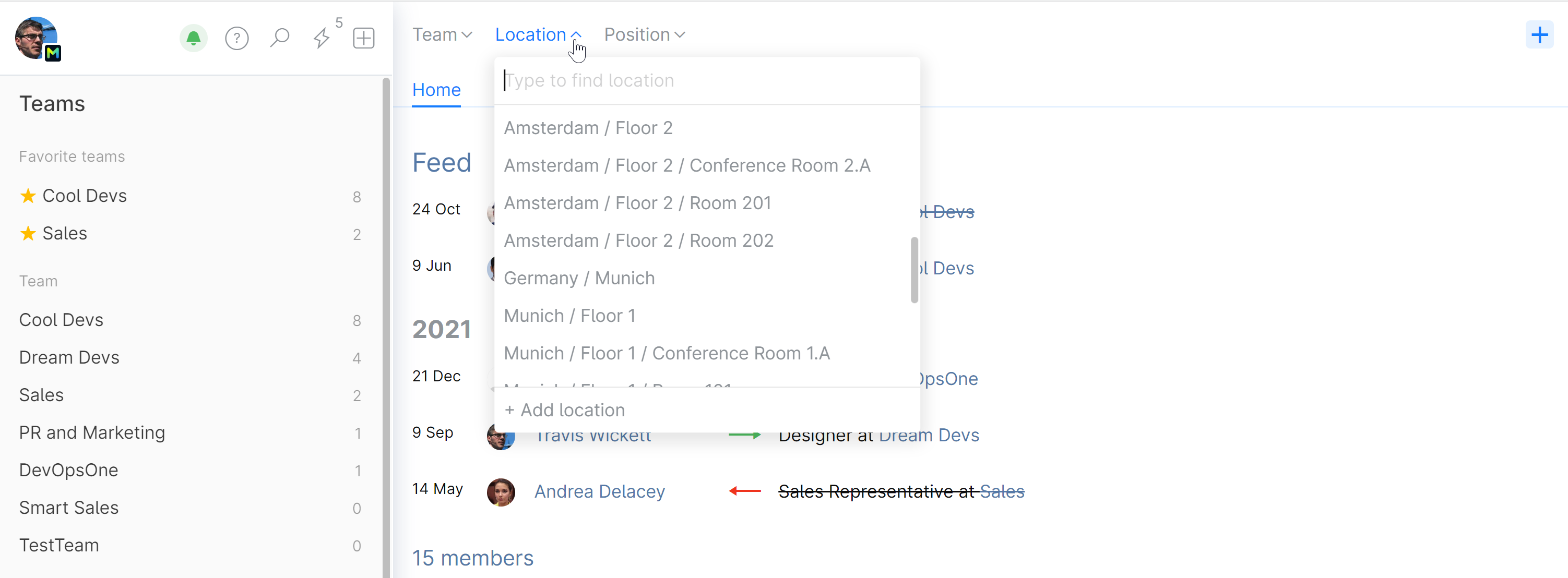1568x578 pixels.
Task: Focus the Type to find location field
Action: pos(706,80)
